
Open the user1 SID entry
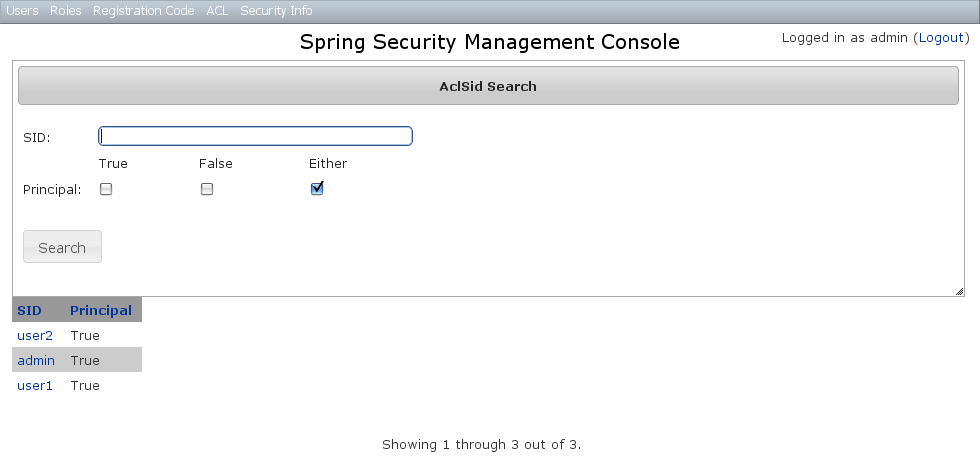point(35,385)
